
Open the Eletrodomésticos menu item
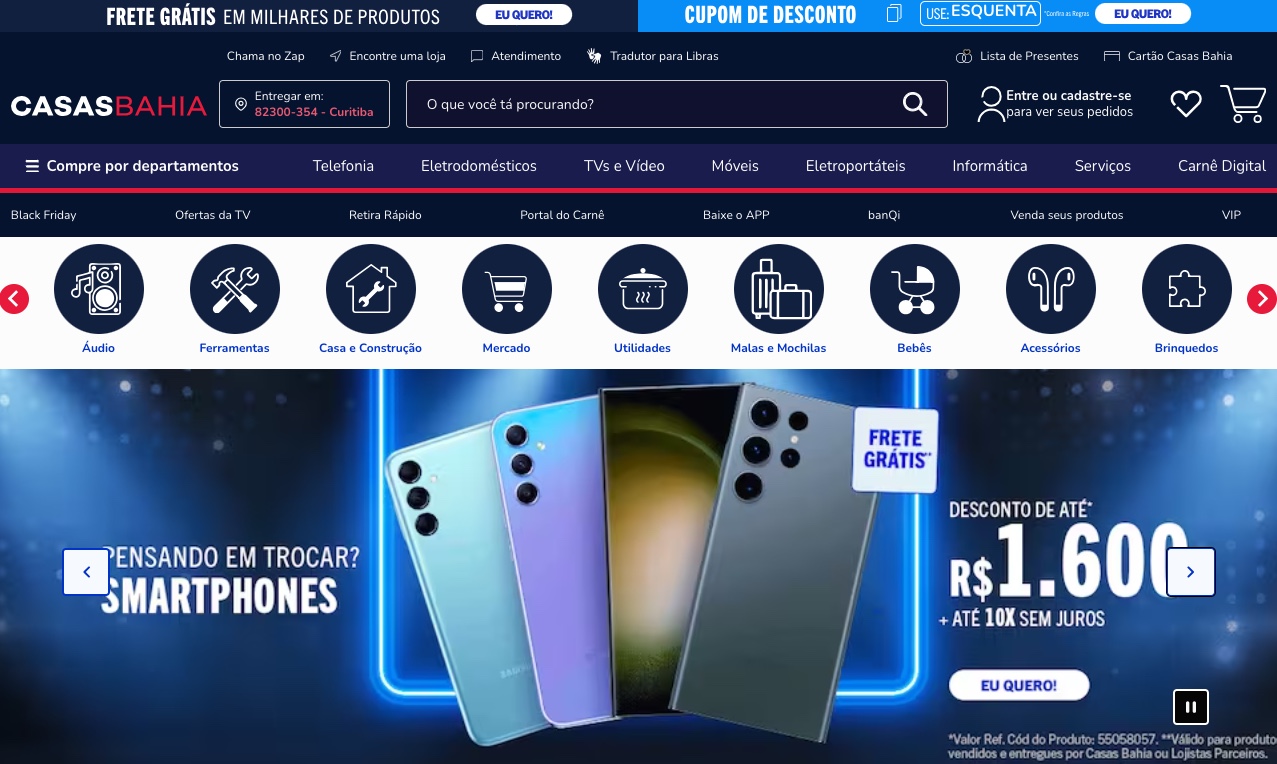pos(479,166)
